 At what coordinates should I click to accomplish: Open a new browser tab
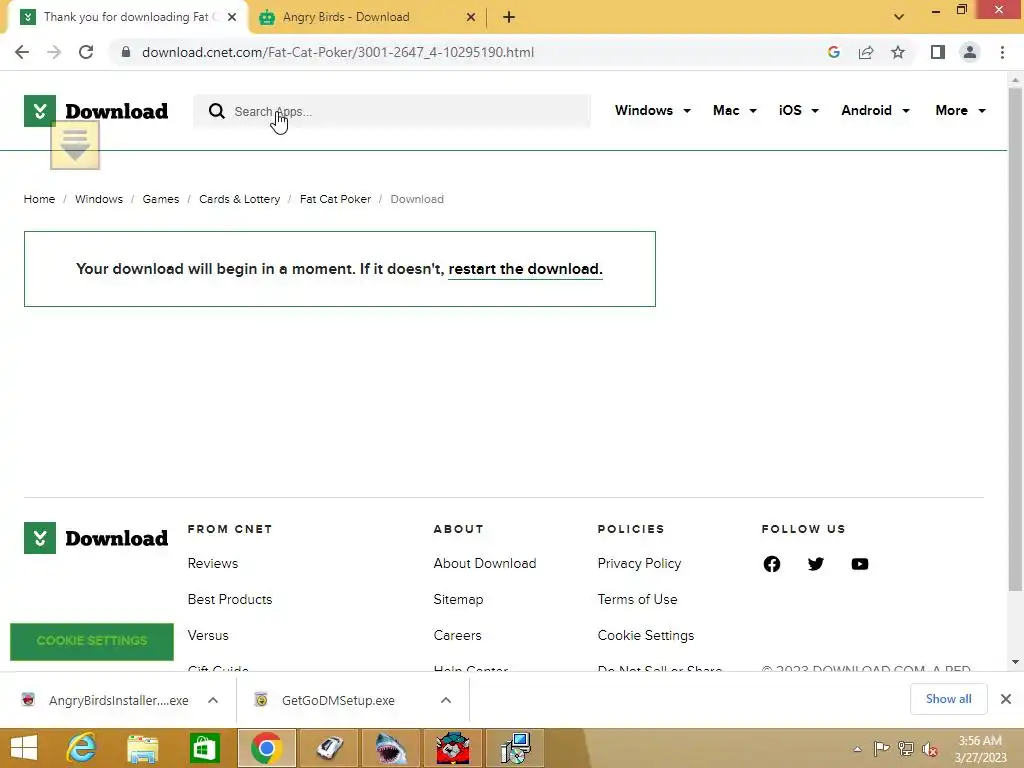(x=509, y=17)
